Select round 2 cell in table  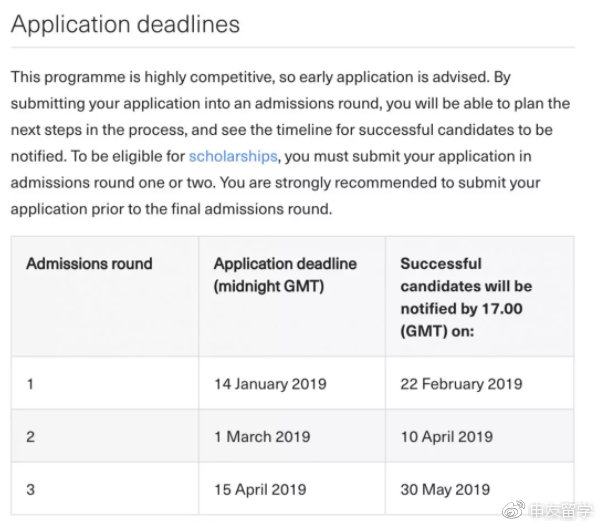105,436
